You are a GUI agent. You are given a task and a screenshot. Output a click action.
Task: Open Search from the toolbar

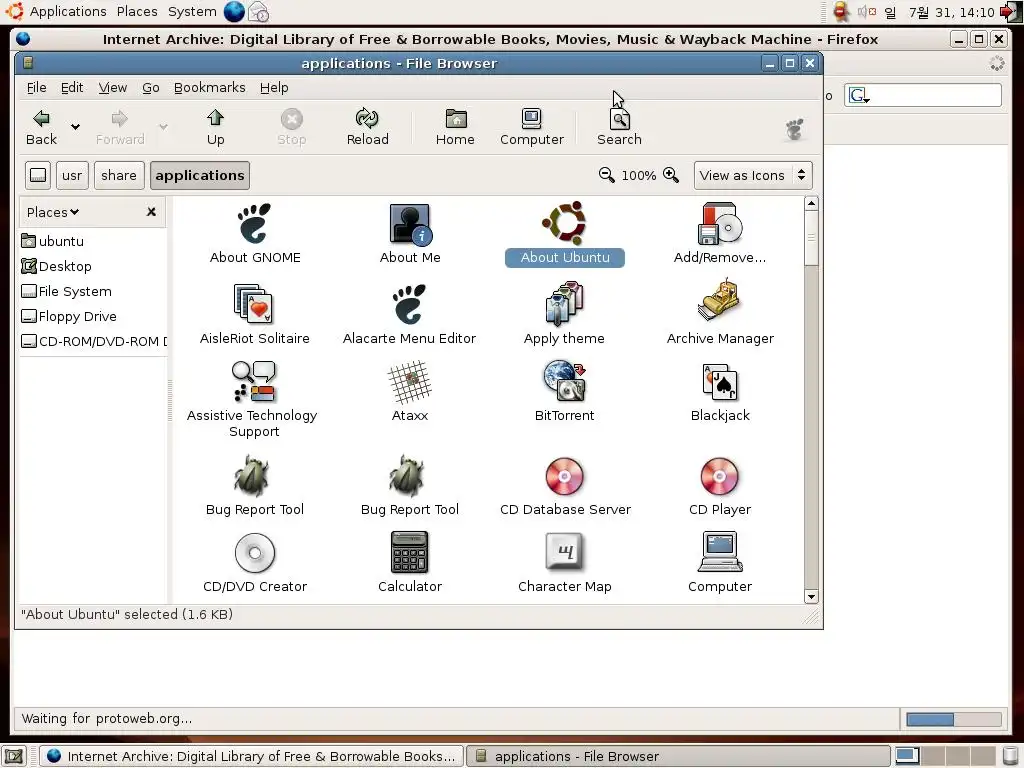[619, 127]
